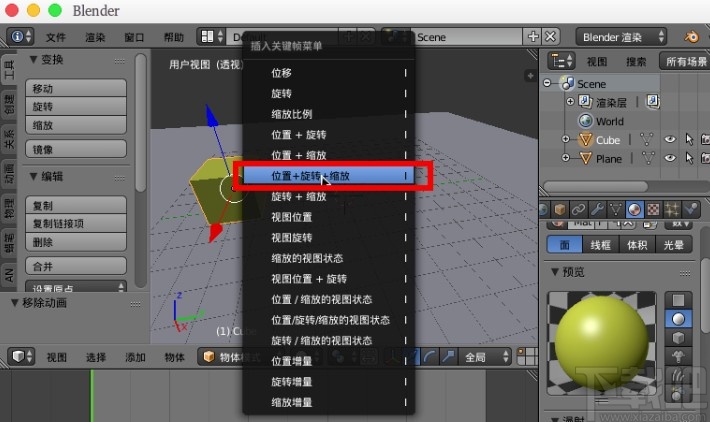Click the 镜像 tool button
Image resolution: width=710 pixels, height=422 pixels.
[x=76, y=149]
